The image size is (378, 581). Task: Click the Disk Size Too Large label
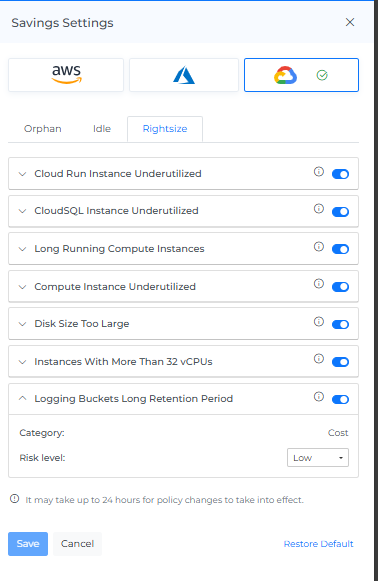(82, 323)
